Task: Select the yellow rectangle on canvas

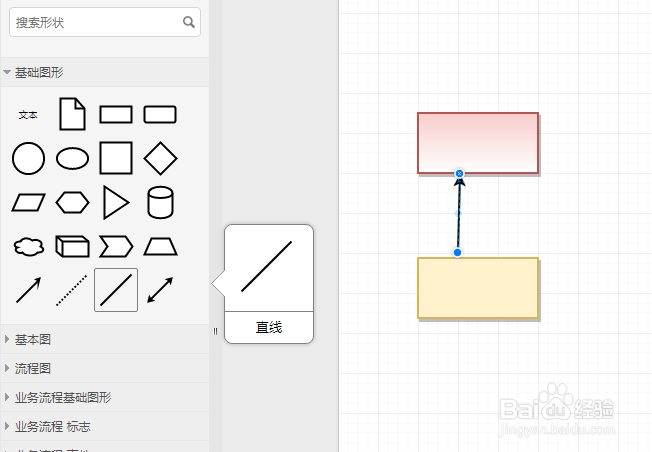Action: coord(478,289)
